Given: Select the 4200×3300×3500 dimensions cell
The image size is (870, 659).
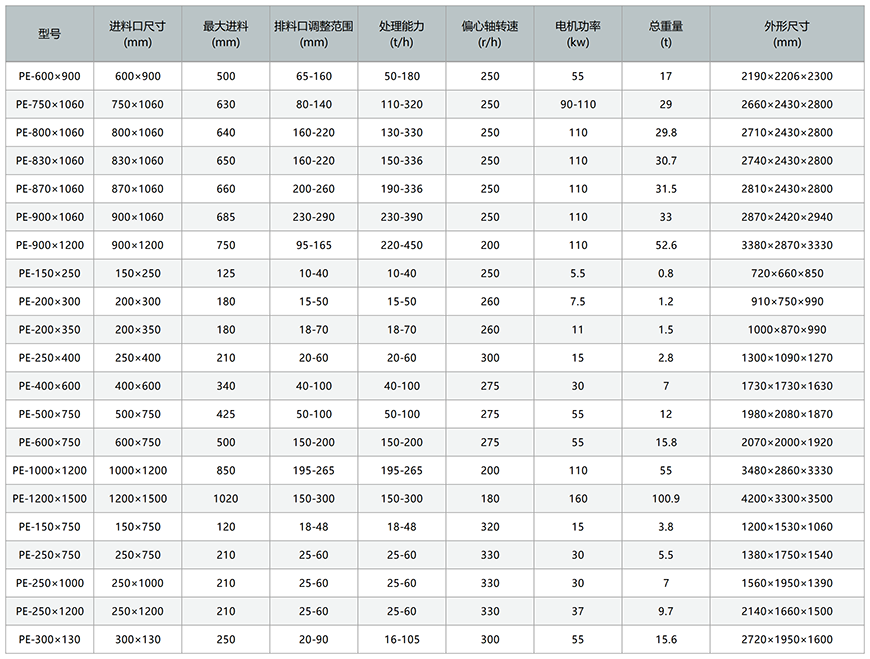Looking at the screenshot, I should click(x=787, y=499).
